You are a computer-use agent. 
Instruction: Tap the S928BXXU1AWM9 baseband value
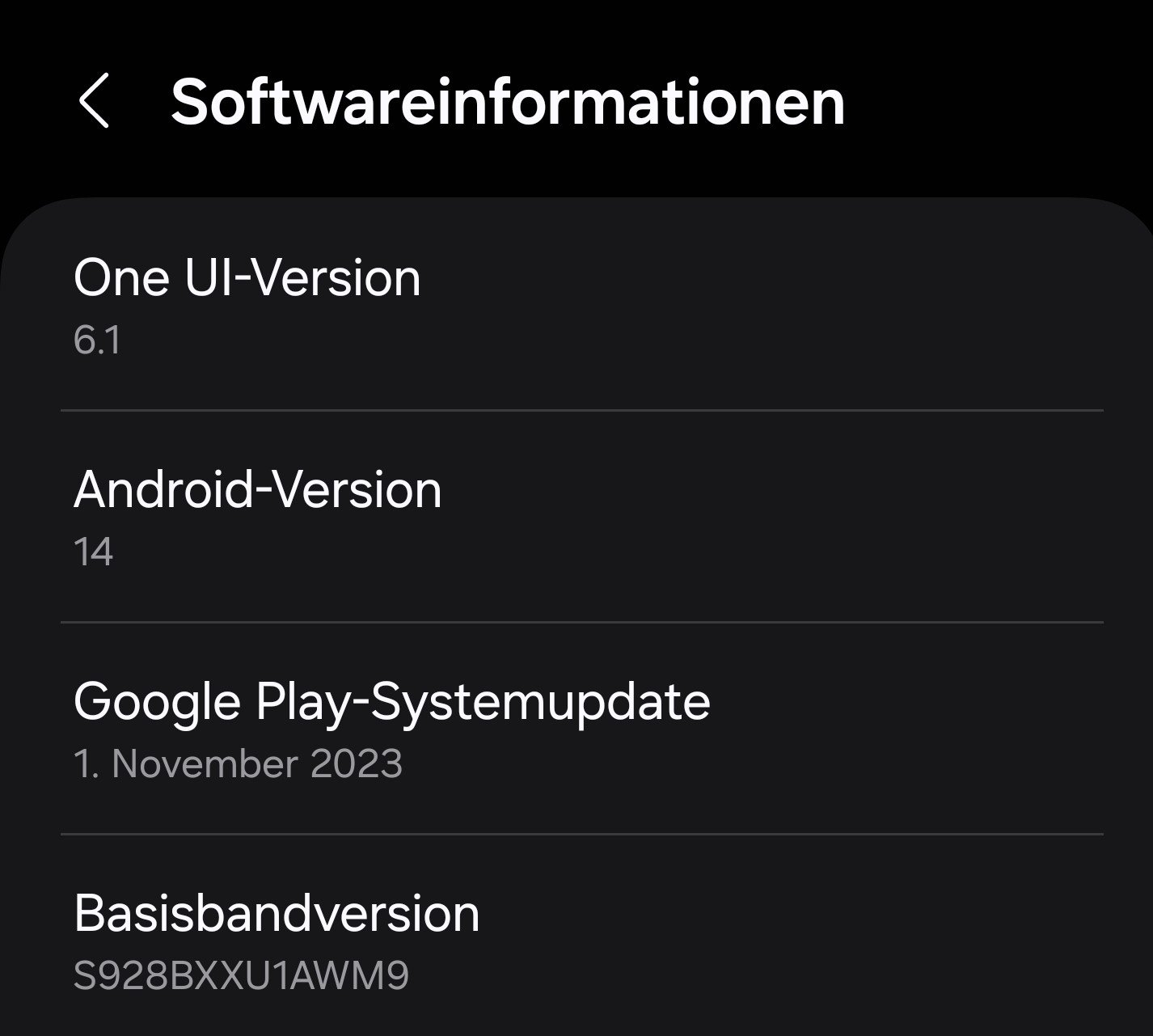tap(241, 975)
